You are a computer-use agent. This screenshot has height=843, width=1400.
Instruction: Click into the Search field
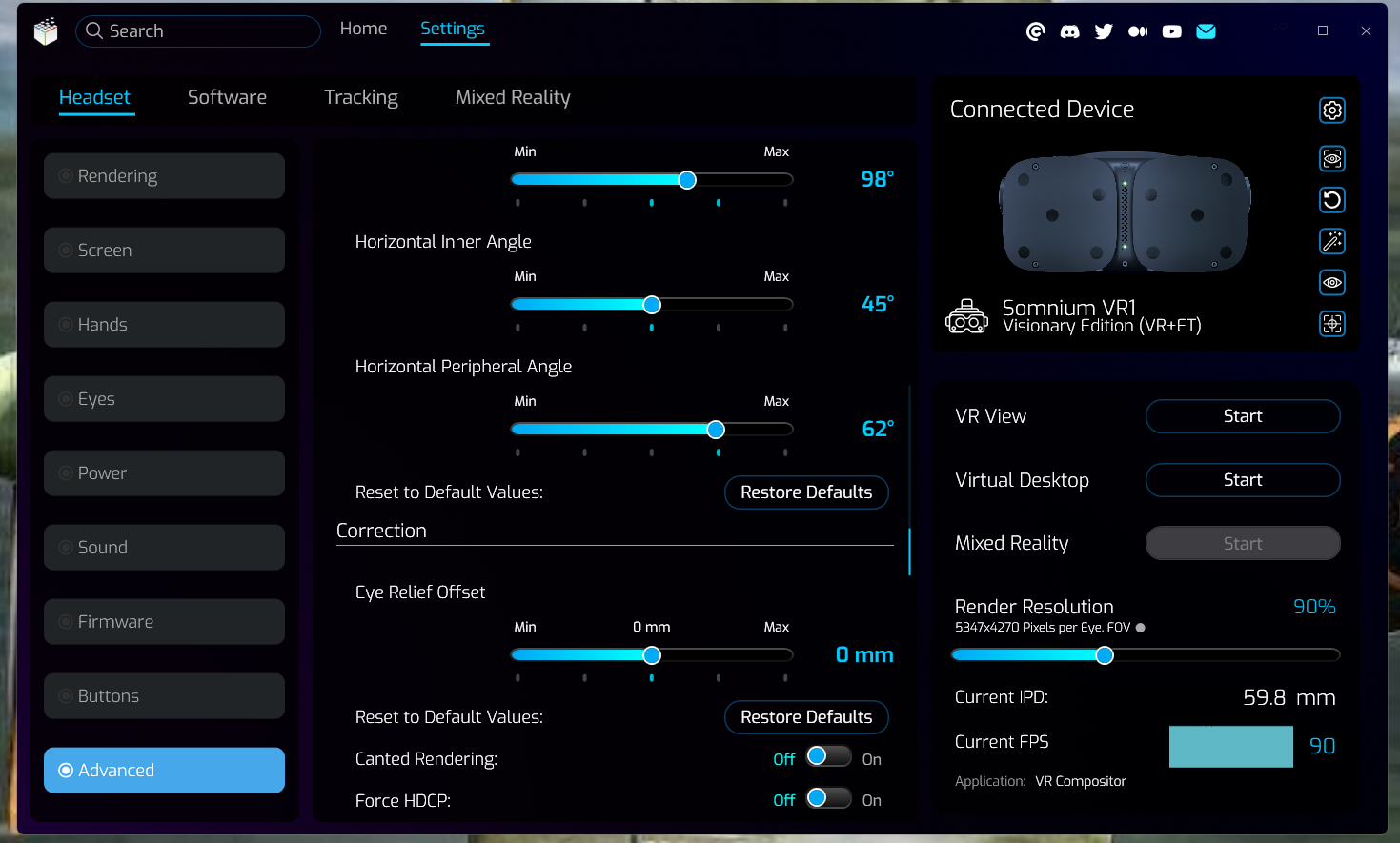pos(198,31)
